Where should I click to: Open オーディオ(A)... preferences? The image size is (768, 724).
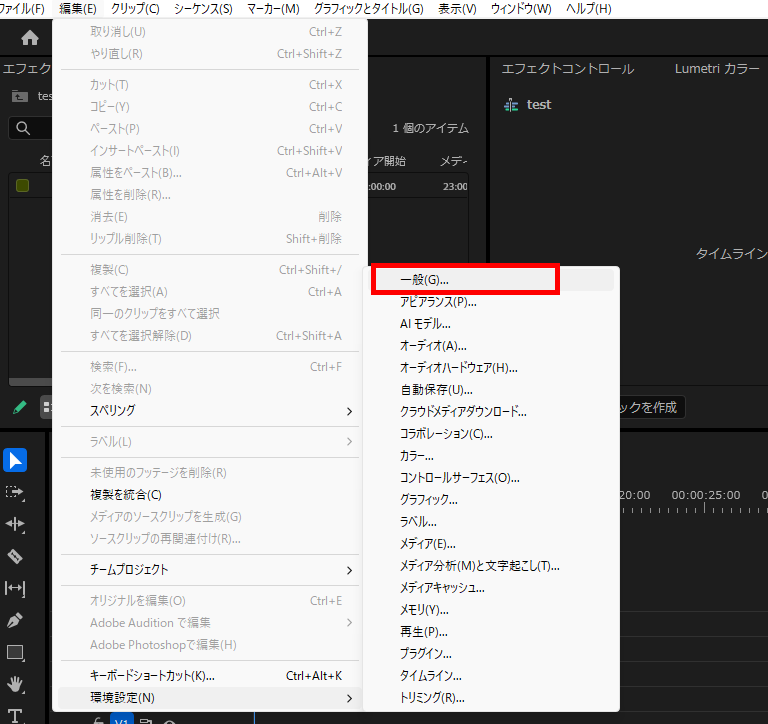491,346
